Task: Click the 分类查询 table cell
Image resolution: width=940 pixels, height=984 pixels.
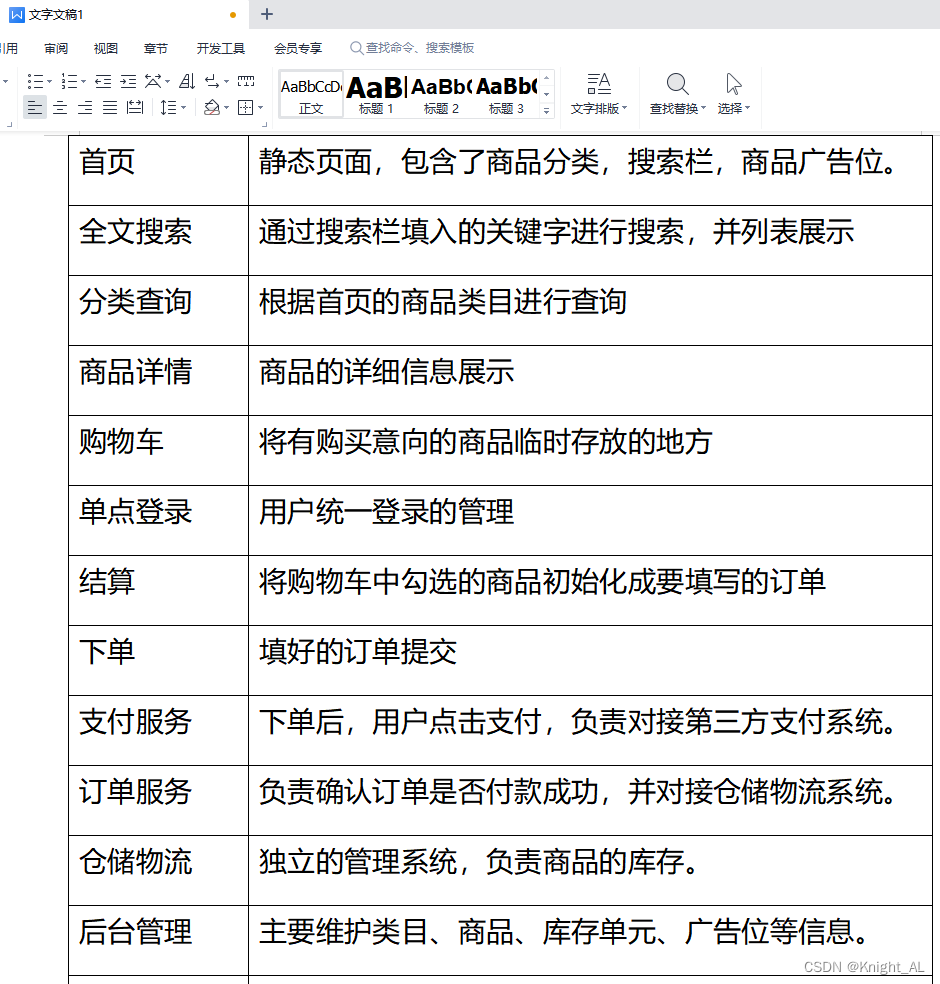Action: pos(158,310)
